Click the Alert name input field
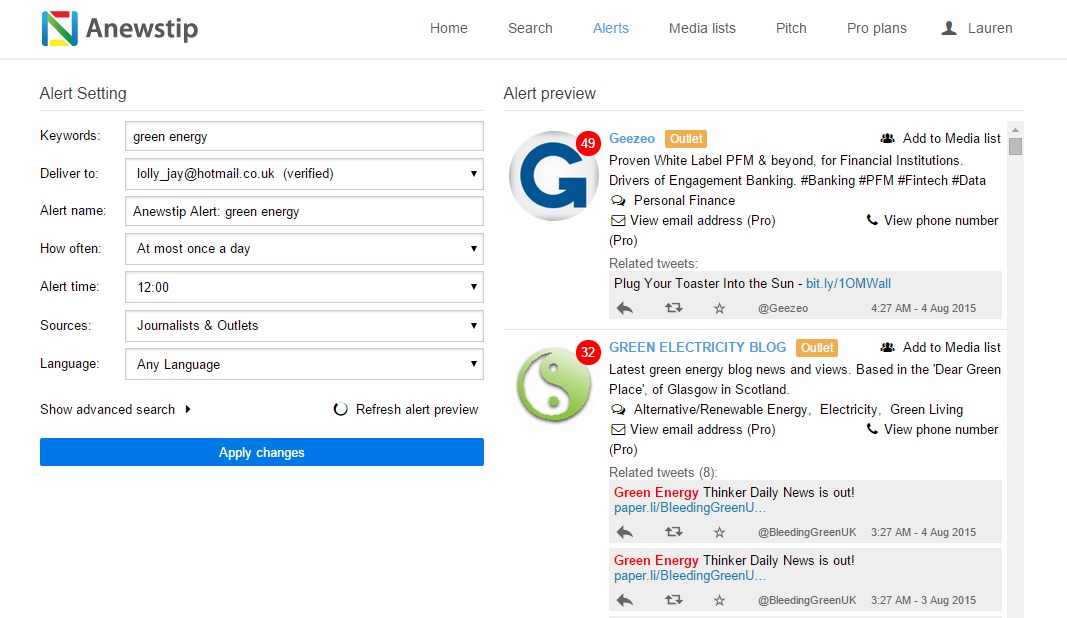 pos(304,211)
